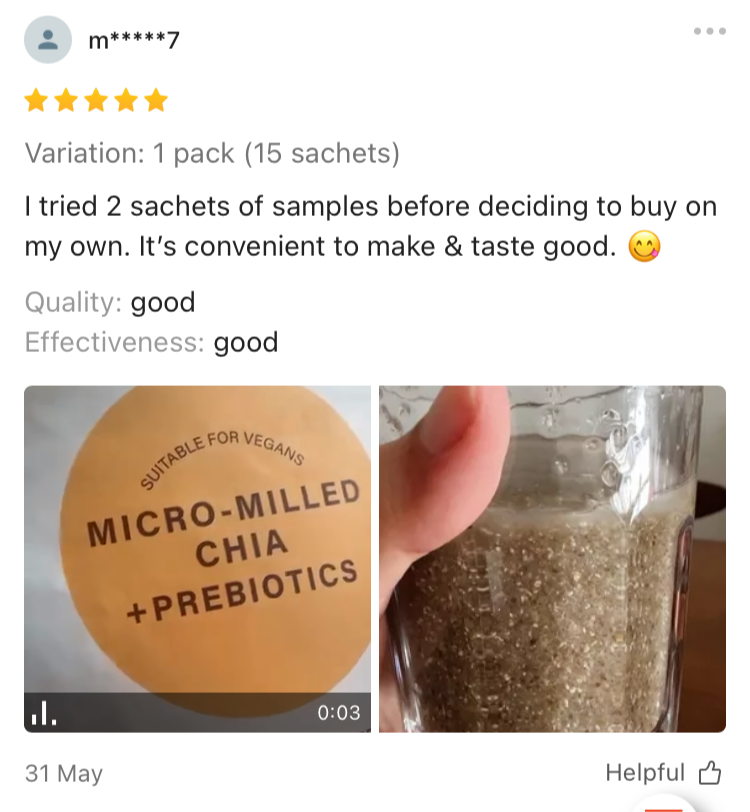The image size is (750, 812).
Task: Click the fourth rating star
Action: [126, 100]
